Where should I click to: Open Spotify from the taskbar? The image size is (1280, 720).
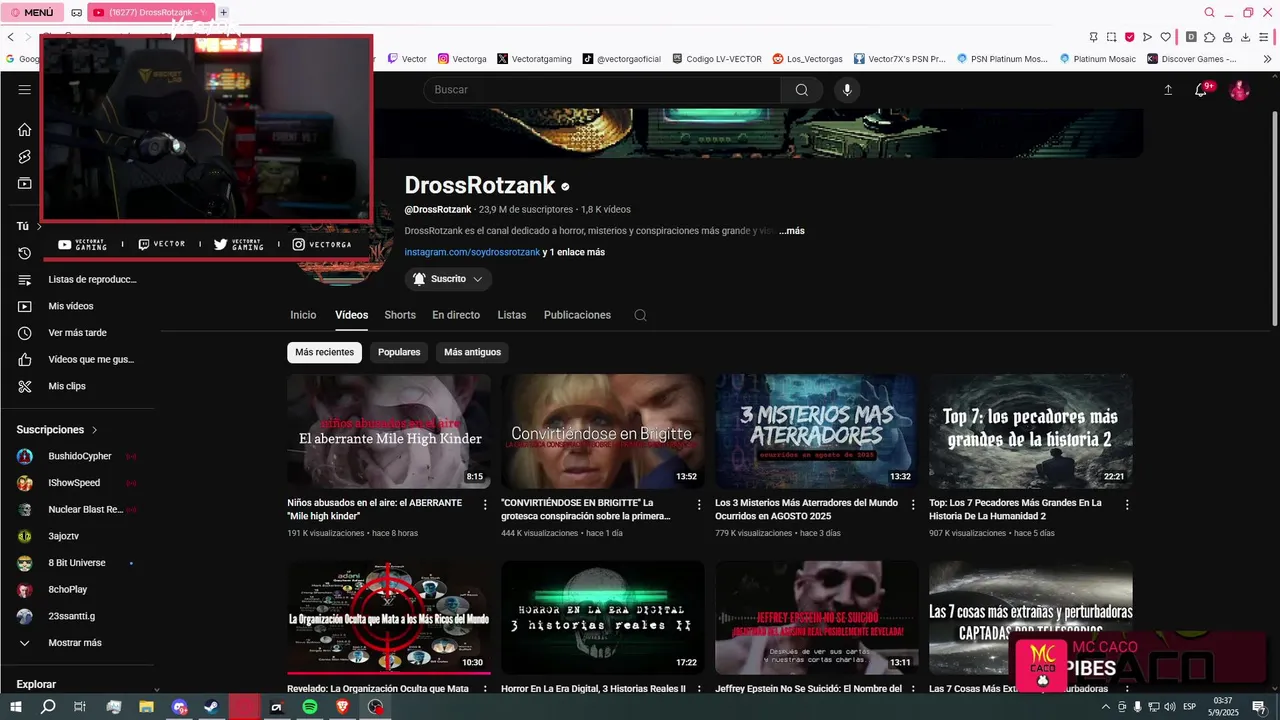[310, 707]
